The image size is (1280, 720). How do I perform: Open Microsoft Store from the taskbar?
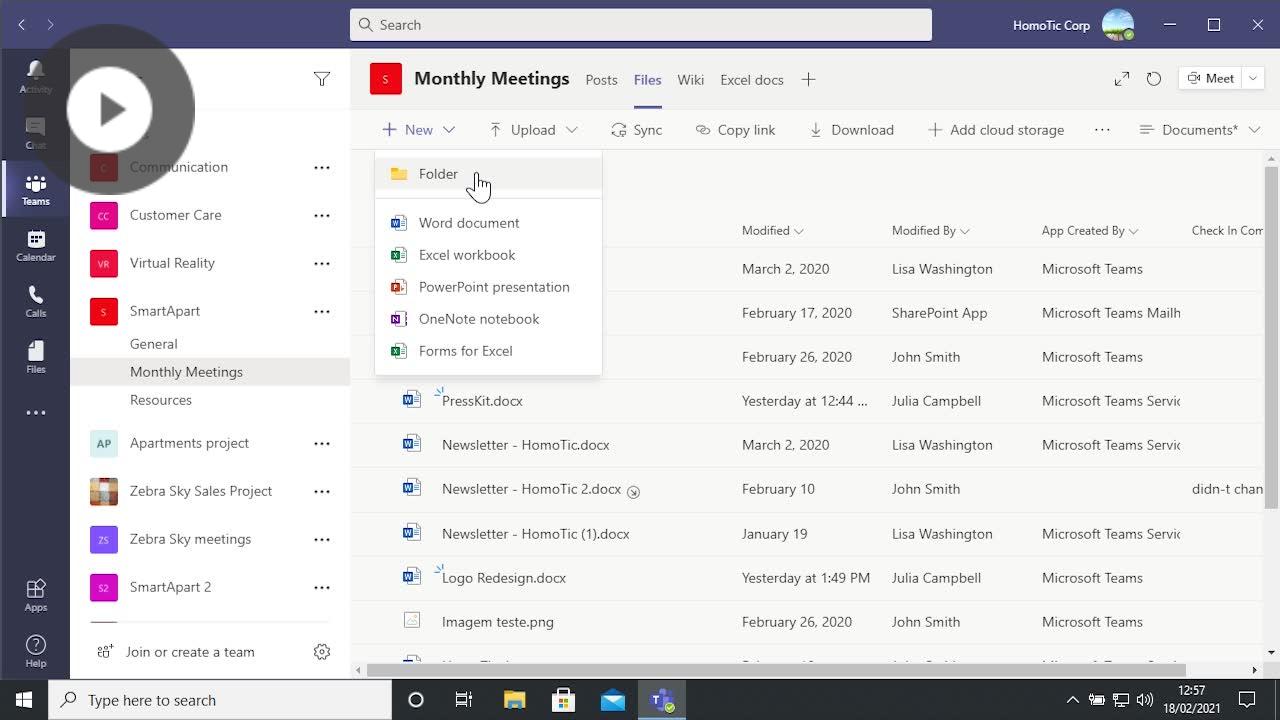(563, 700)
